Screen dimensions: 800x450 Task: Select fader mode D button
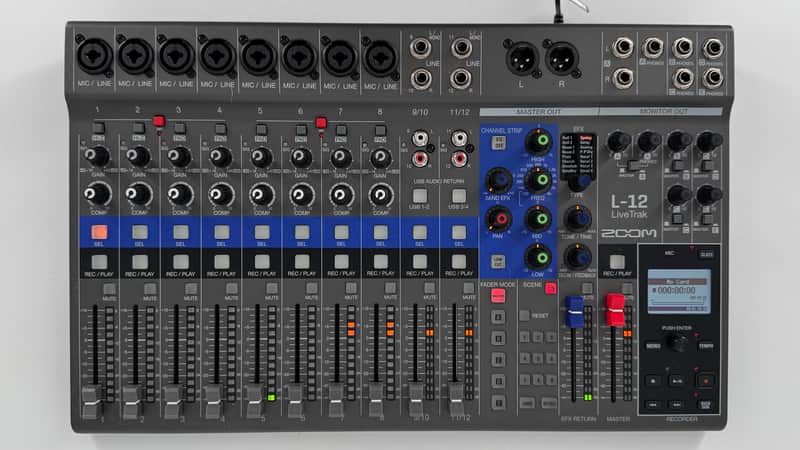click(x=498, y=381)
